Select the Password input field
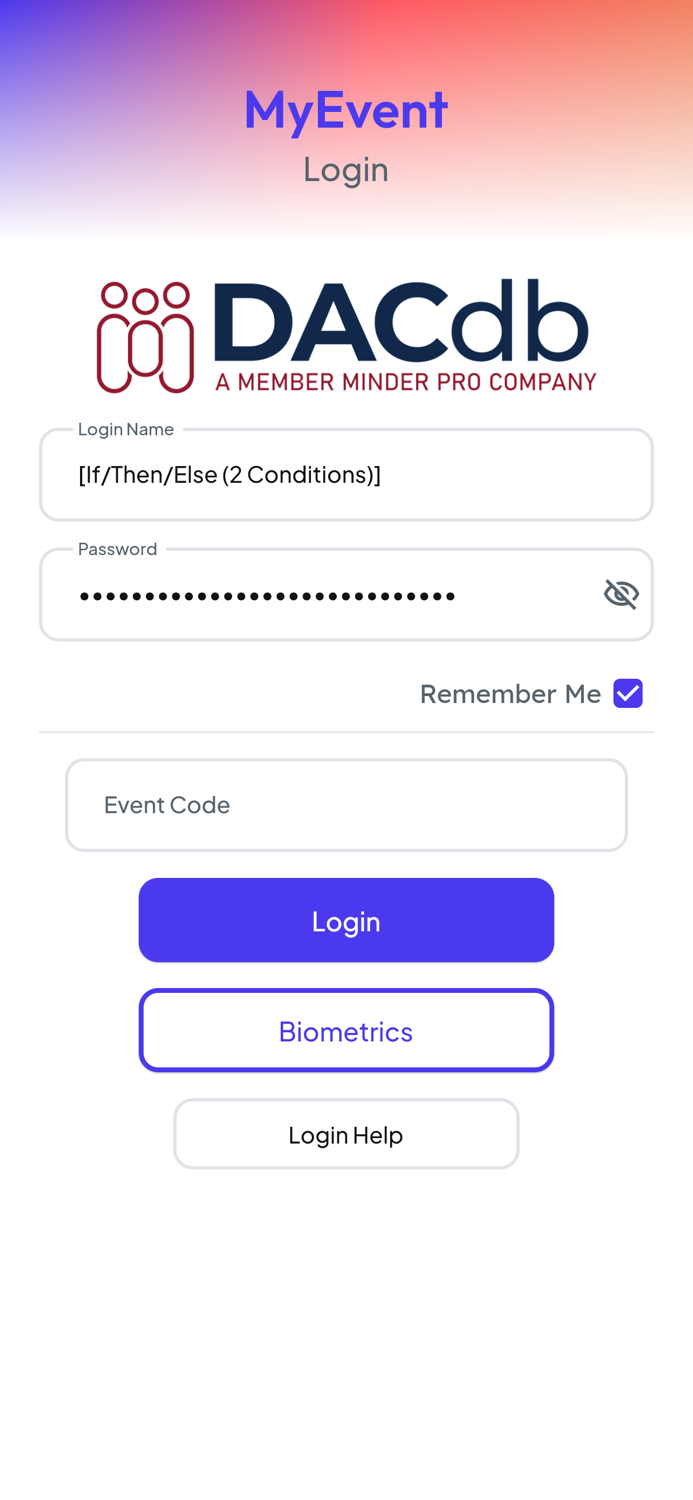The height and width of the screenshot is (1500, 693). 300,594
